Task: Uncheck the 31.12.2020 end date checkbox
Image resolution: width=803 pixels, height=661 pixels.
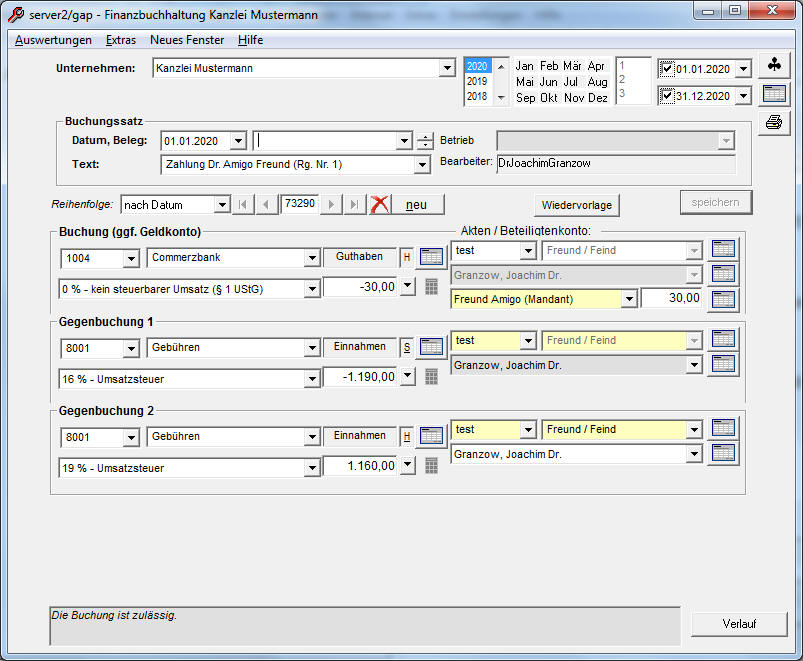Action: click(x=667, y=95)
